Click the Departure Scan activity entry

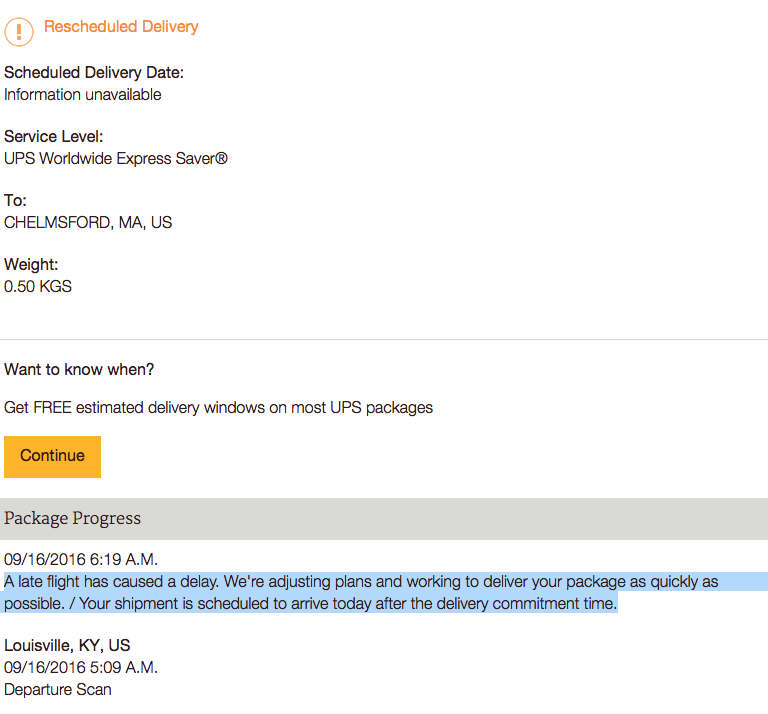click(58, 690)
